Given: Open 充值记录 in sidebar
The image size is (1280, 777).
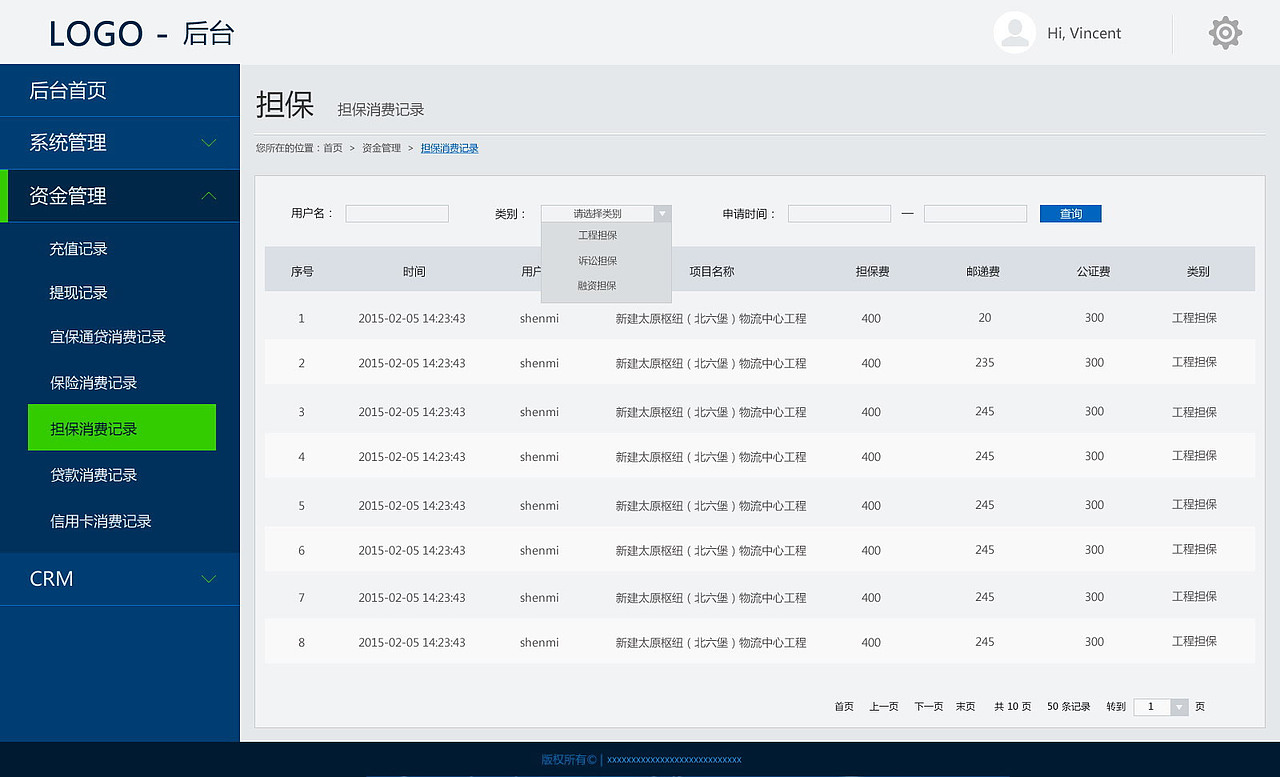Looking at the screenshot, I should coord(78,249).
